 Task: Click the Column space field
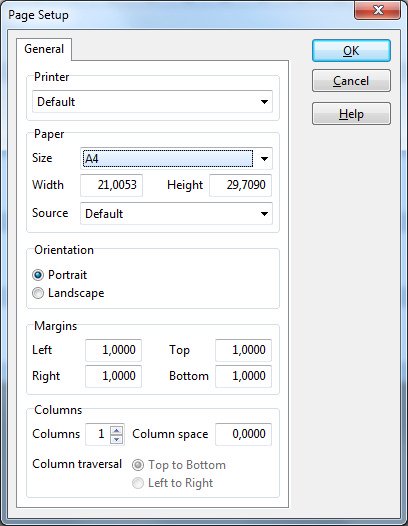(244, 434)
